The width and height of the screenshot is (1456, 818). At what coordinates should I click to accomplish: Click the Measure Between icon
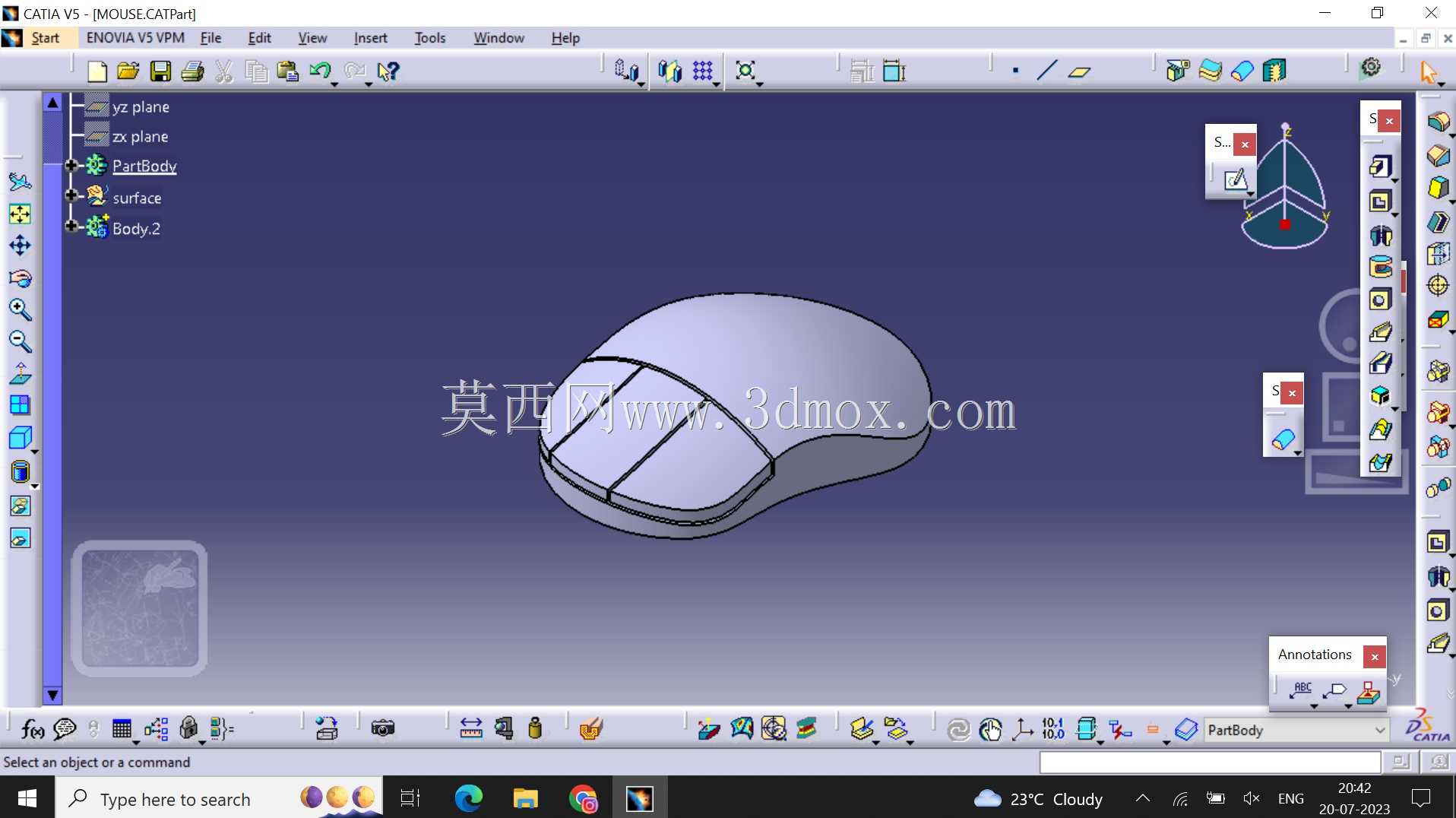pos(471,728)
